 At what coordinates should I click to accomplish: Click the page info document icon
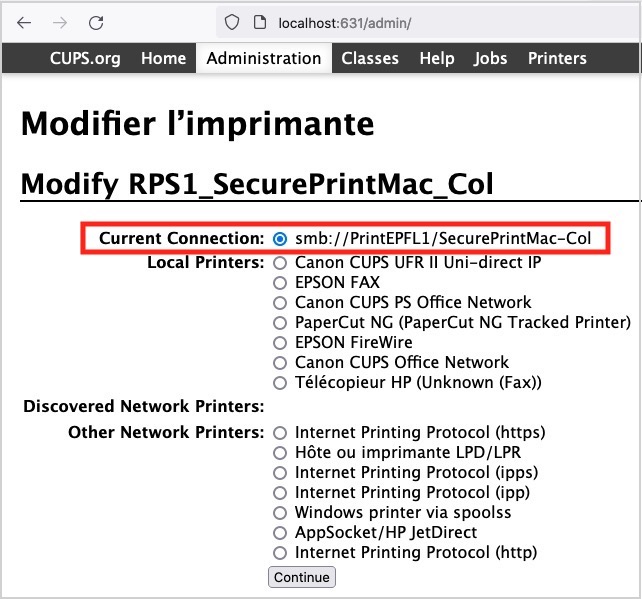(x=257, y=22)
